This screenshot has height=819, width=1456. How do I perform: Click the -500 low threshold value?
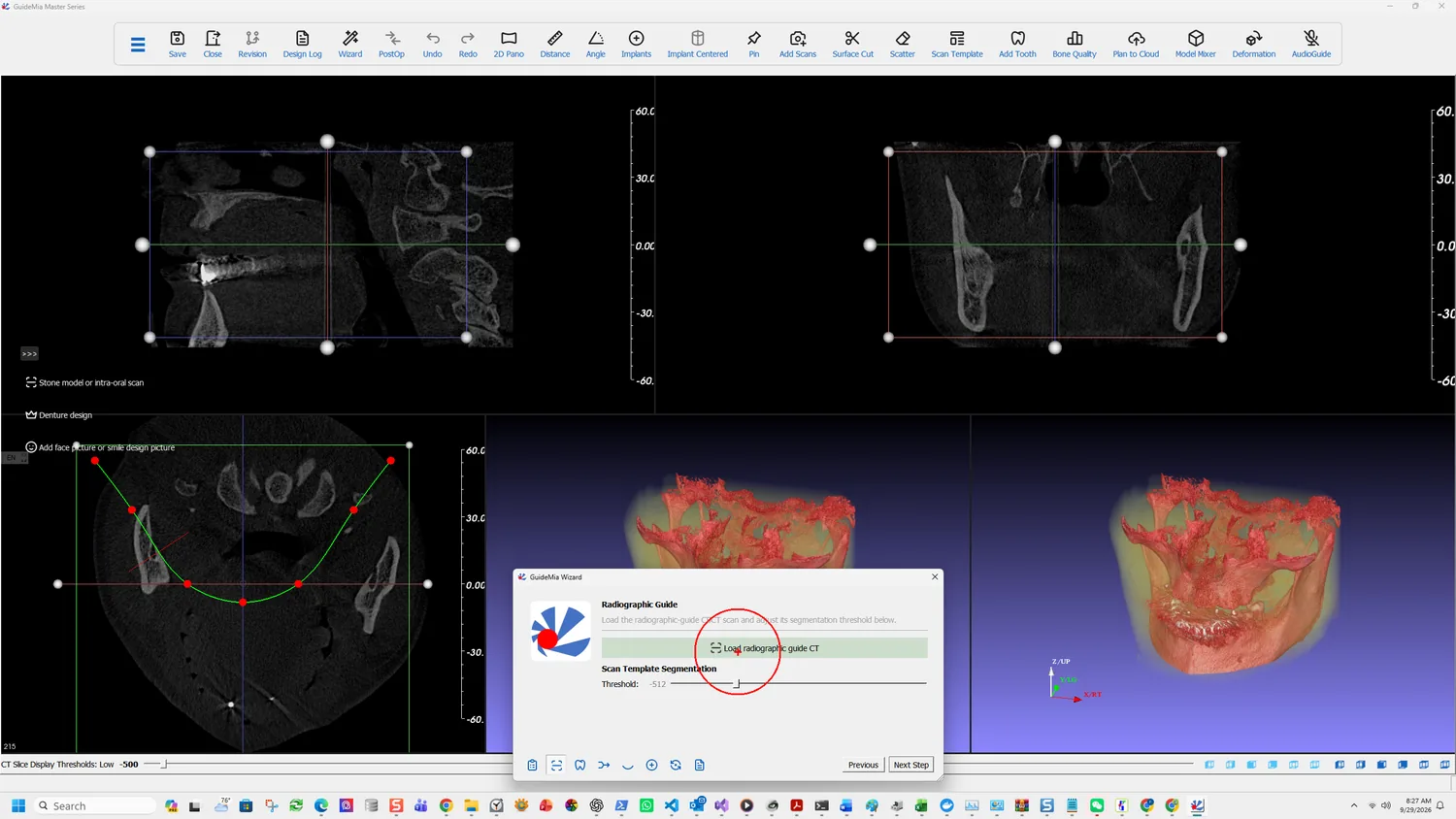[129, 765]
